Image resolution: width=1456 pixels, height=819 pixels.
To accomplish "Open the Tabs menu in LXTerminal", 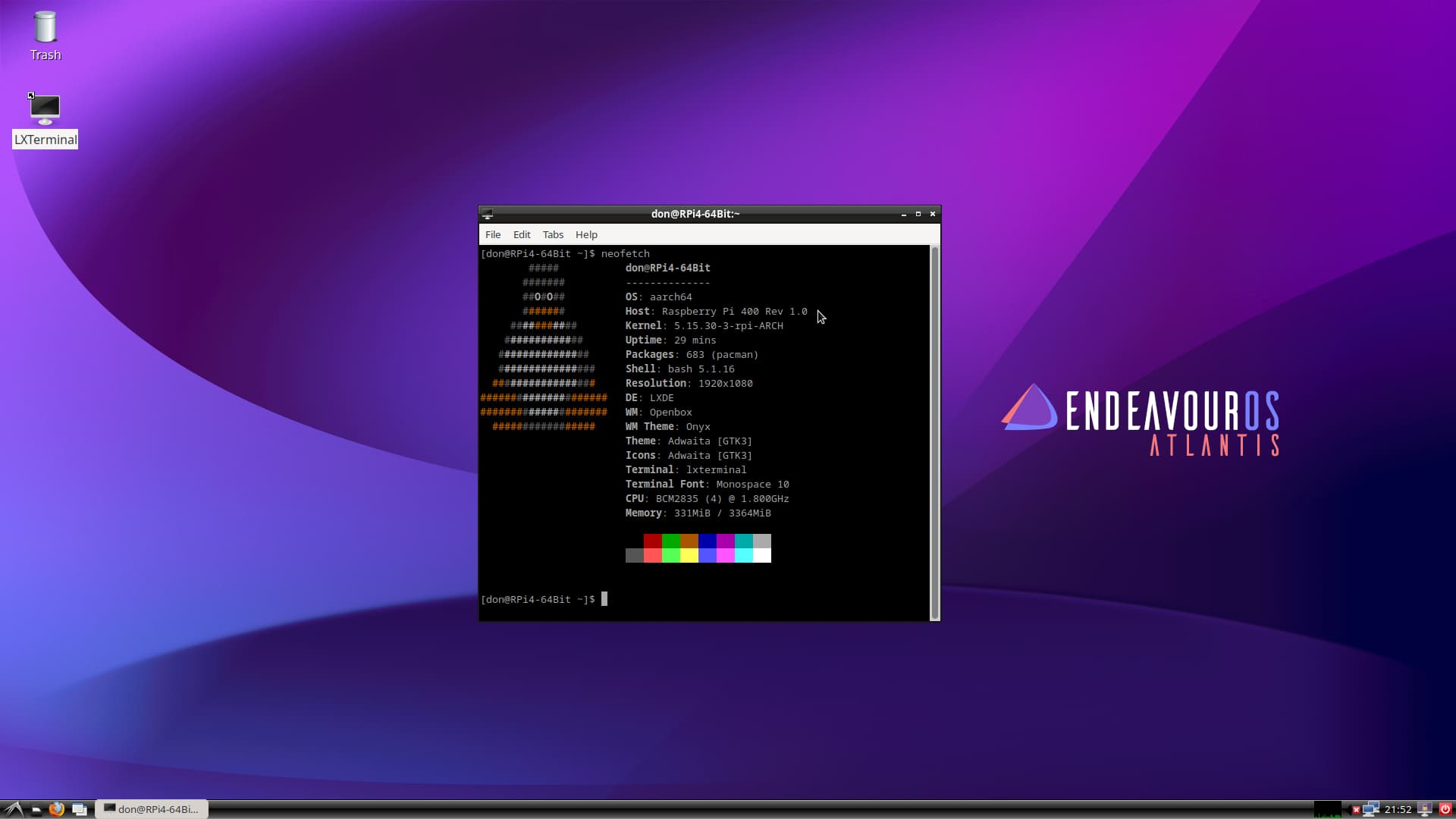I will (x=553, y=235).
